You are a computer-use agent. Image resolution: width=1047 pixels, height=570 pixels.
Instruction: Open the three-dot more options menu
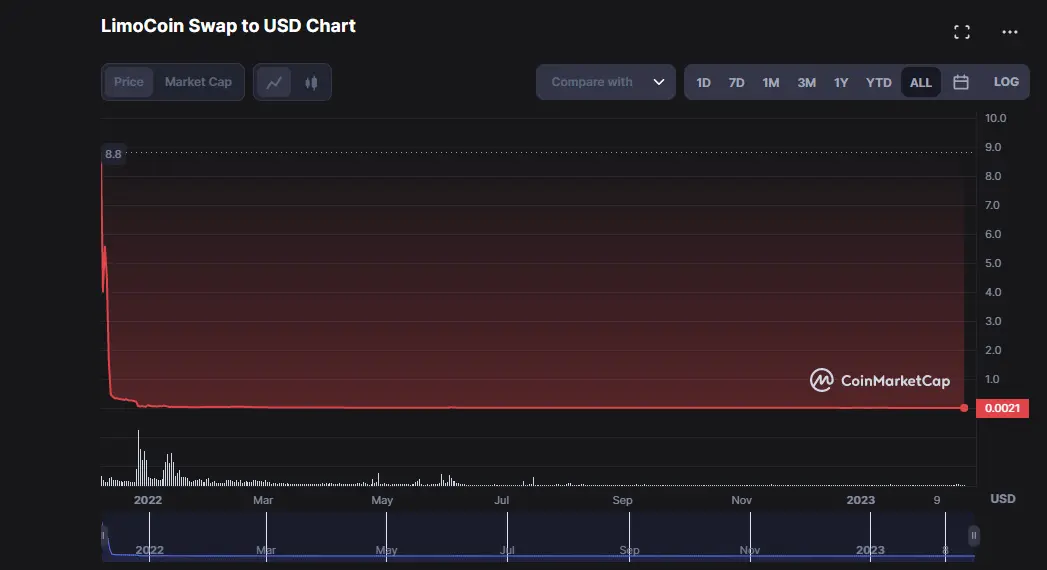click(1010, 32)
